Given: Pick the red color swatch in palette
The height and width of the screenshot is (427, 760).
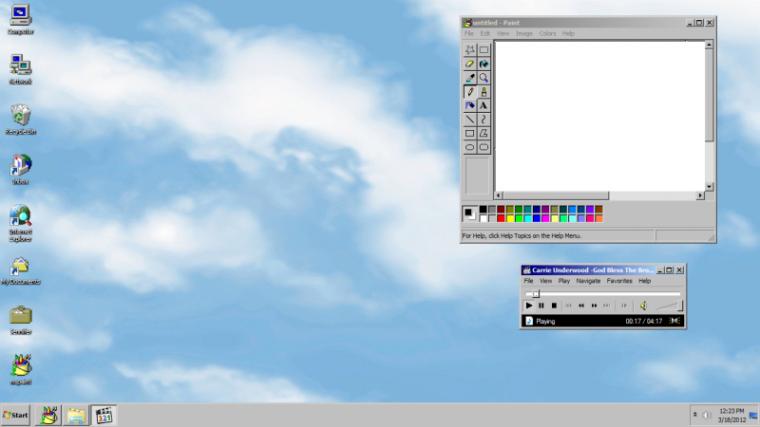Looking at the screenshot, I should click(501, 219).
